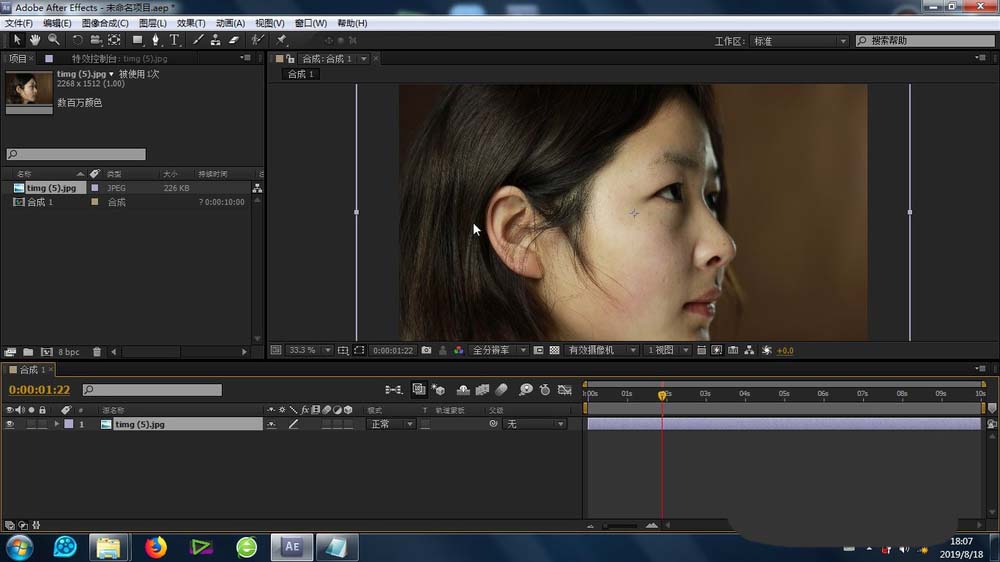The image size is (1000, 562).
Task: Toggle Live Update in timeline
Action: (418, 390)
